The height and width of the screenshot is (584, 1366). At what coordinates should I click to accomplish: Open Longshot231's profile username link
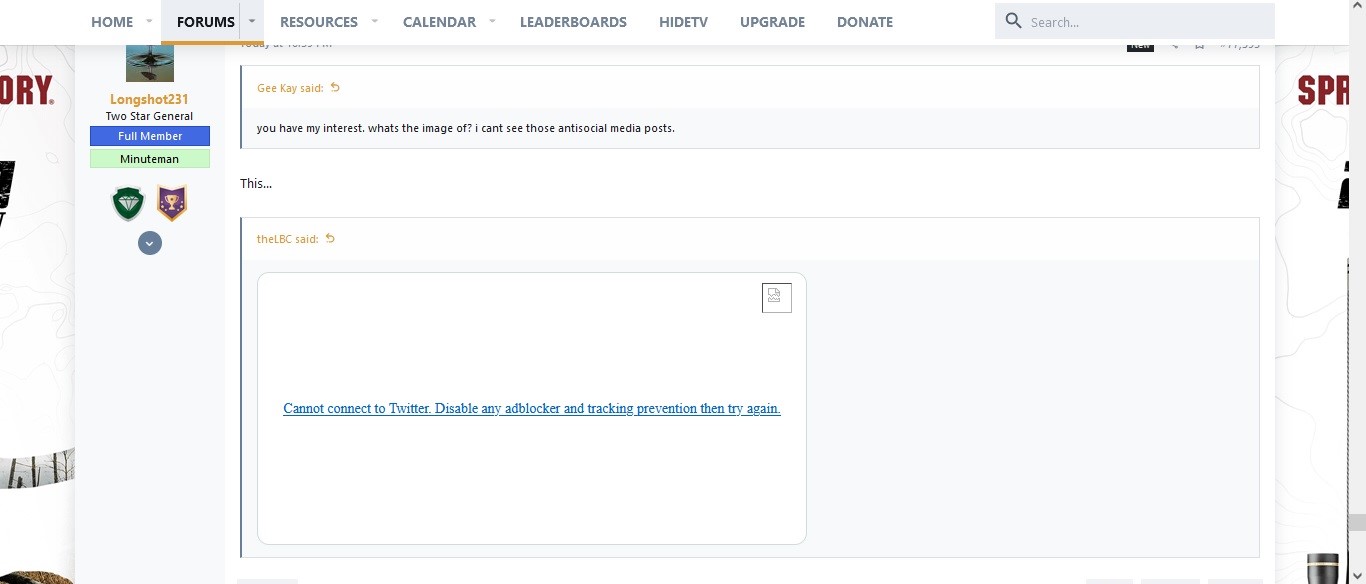[149, 99]
